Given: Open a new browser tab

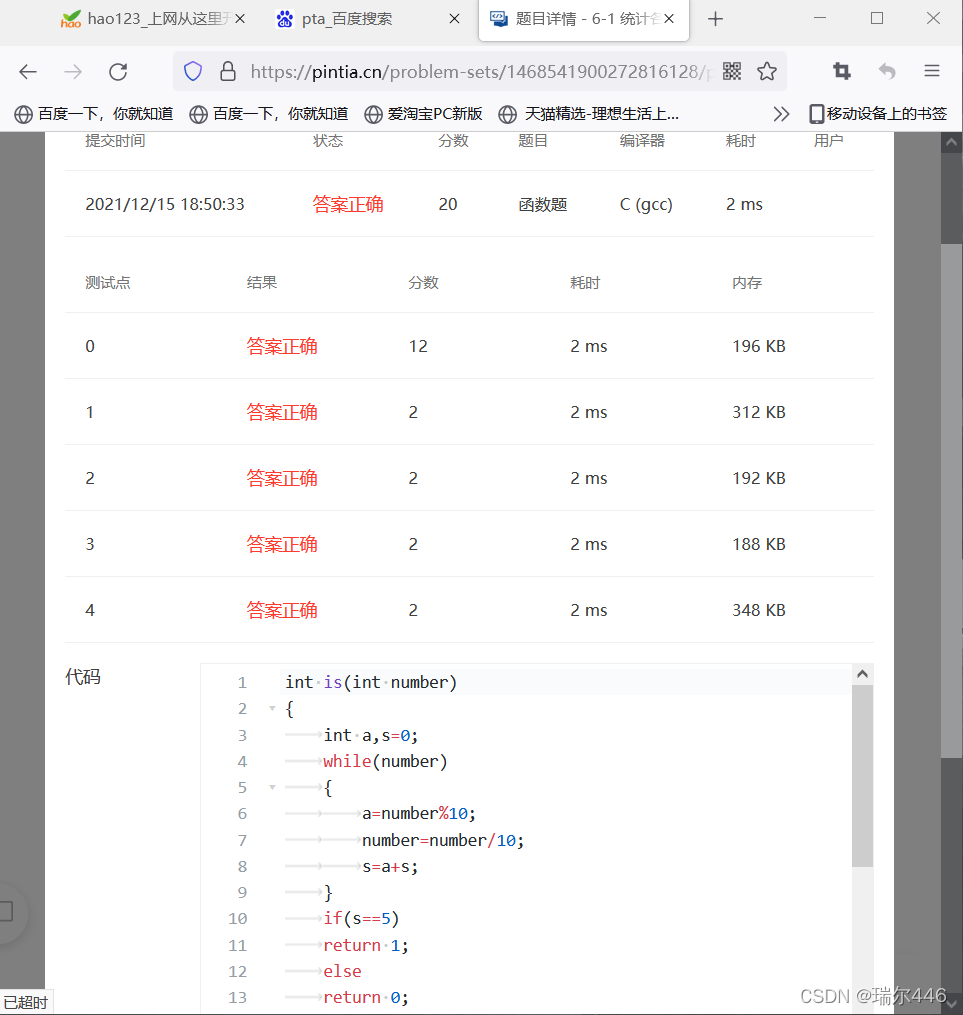Looking at the screenshot, I should click(x=715, y=19).
